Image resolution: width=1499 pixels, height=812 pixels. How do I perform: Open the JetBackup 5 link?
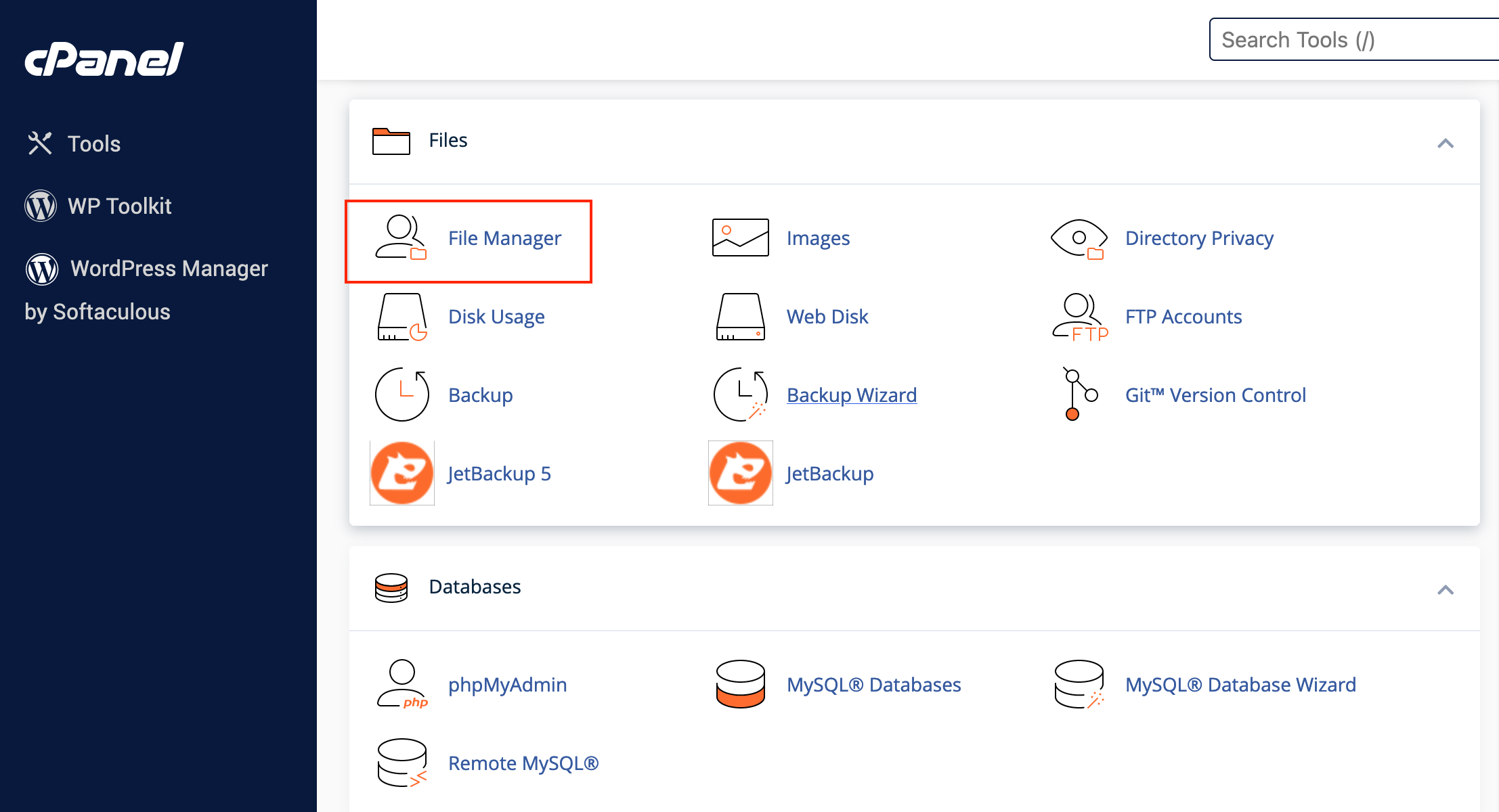(500, 474)
